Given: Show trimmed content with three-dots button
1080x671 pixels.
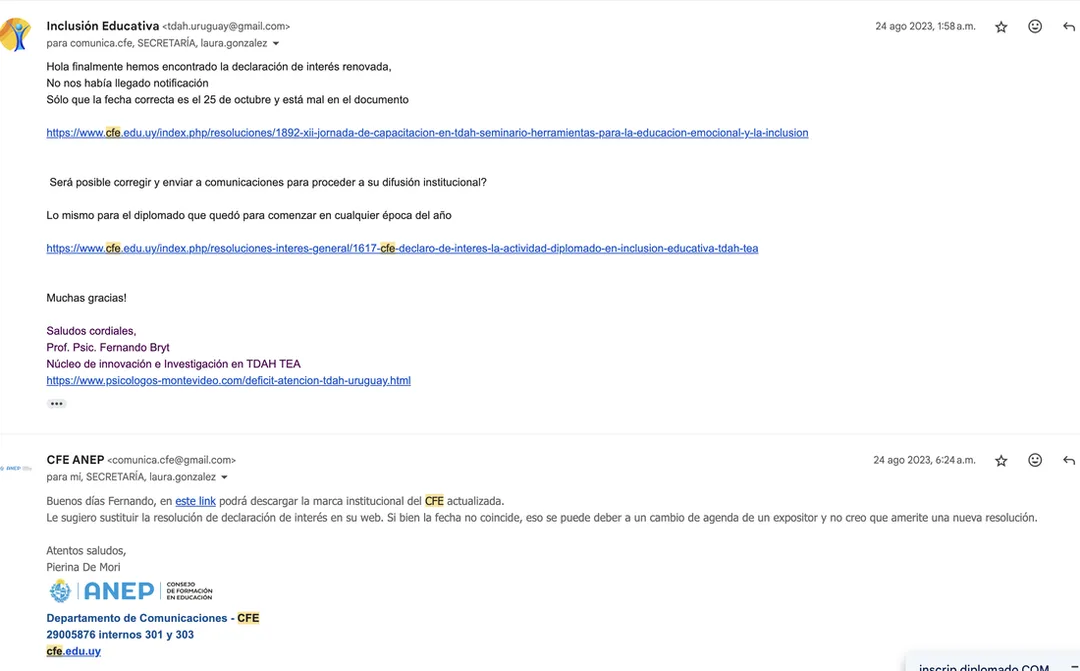Looking at the screenshot, I should pyautogui.click(x=56, y=404).
